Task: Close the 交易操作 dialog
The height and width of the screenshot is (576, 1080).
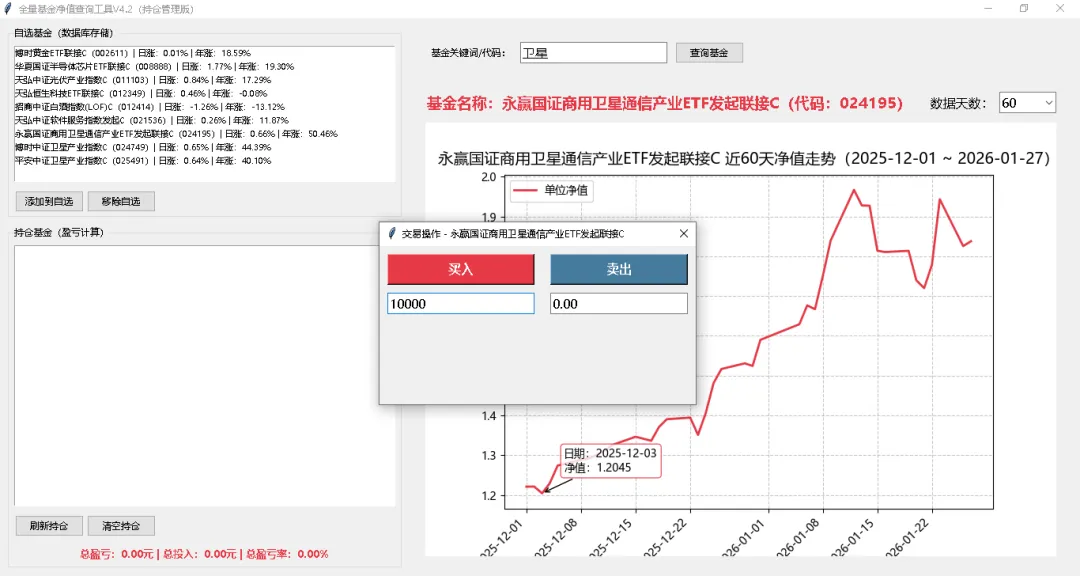Action: pos(683,234)
